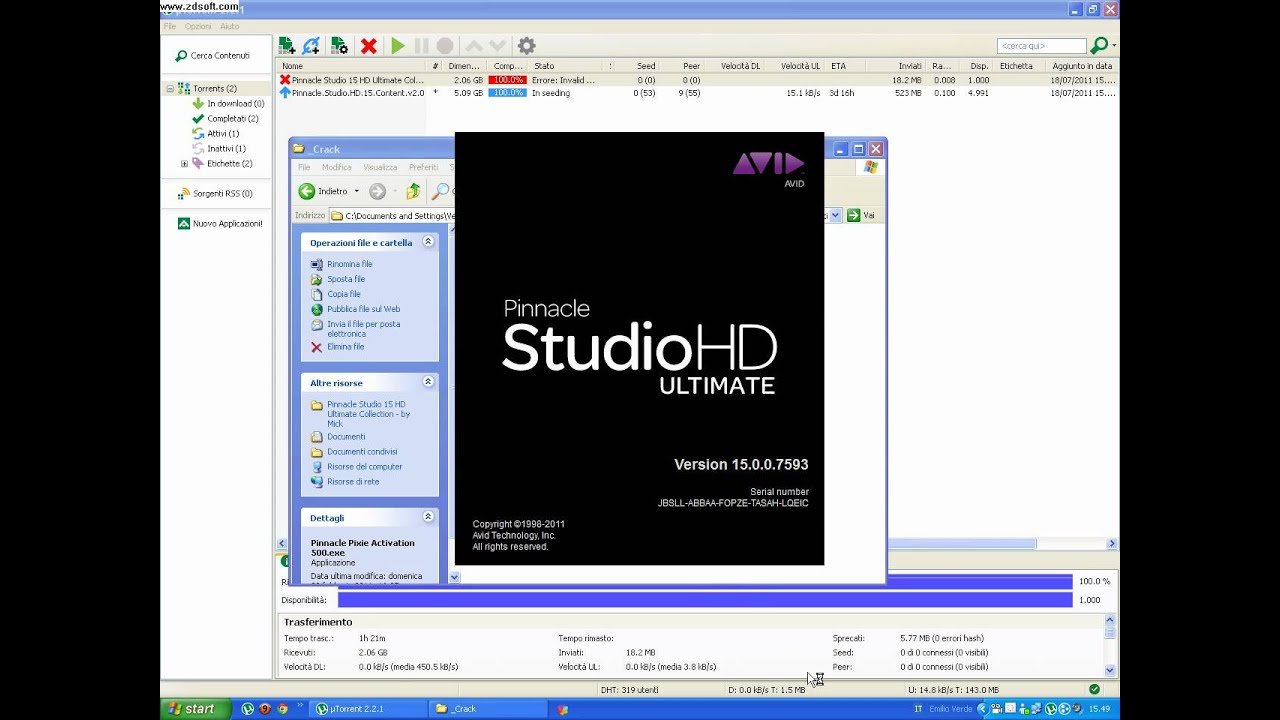Click the Move Down Queue arrow

click(x=498, y=46)
